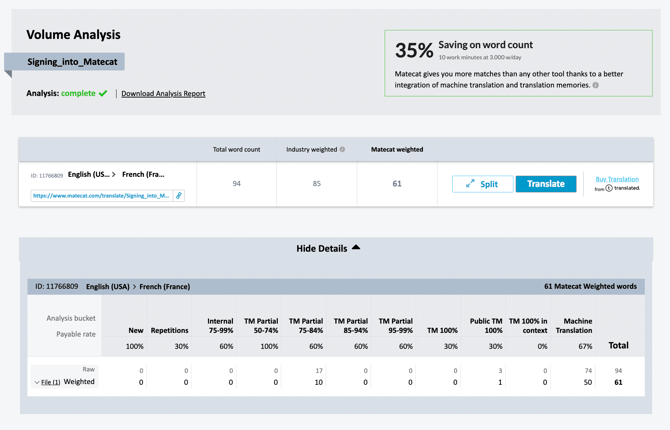The height and width of the screenshot is (430, 670).
Task: Click the TM Partial 75-84% column header
Action: [306, 326]
